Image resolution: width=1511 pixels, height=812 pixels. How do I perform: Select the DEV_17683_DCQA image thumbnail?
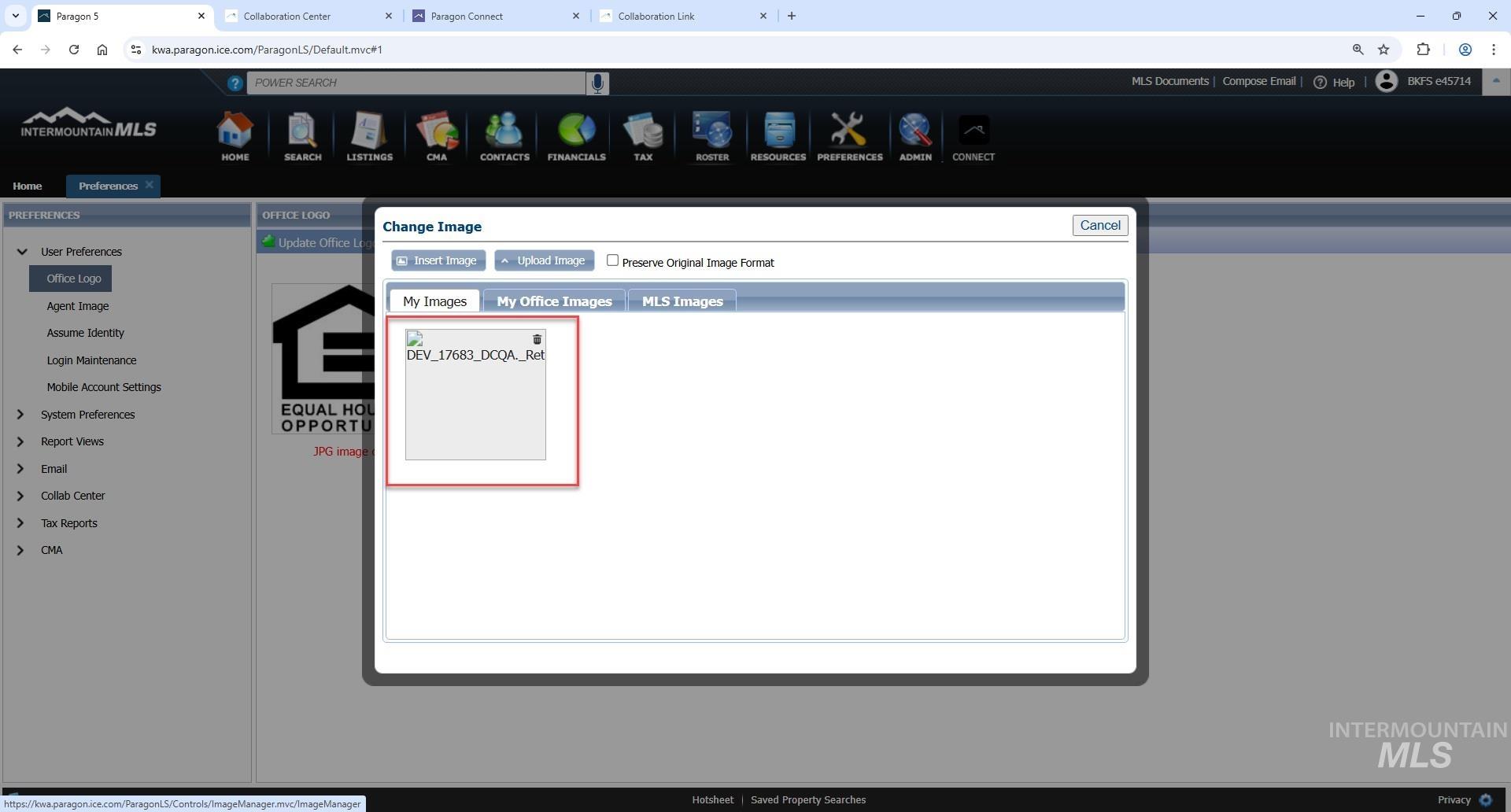click(475, 401)
